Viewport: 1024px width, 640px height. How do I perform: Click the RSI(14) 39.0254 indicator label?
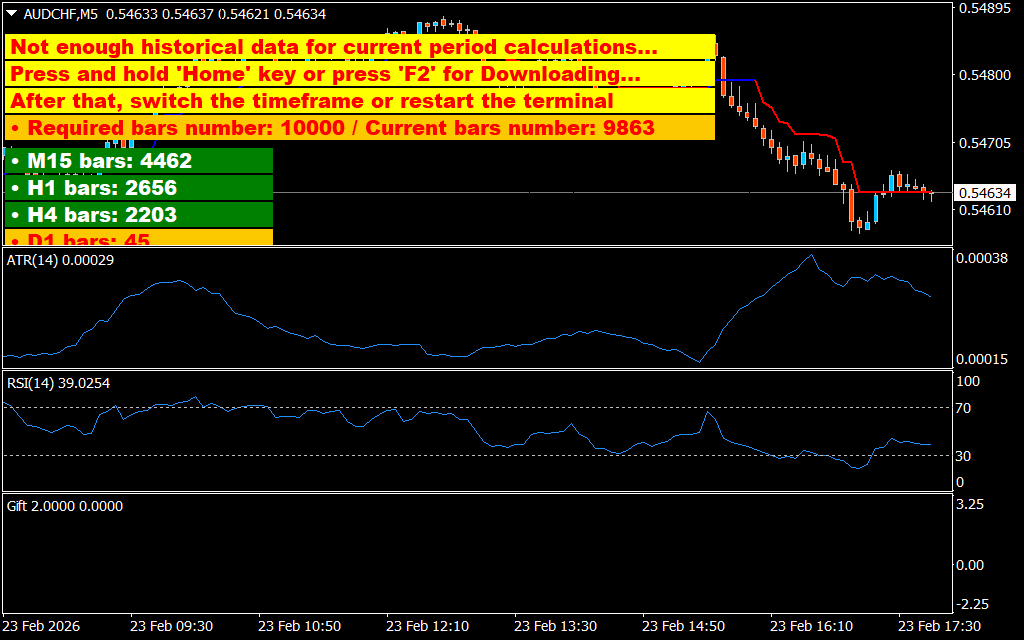point(57,383)
